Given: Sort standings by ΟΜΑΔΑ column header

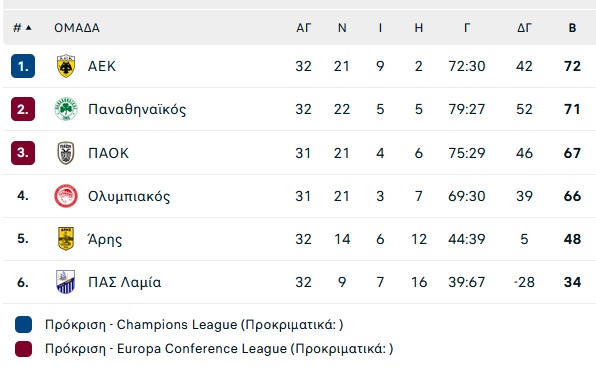Looking at the screenshot, I should click(77, 28).
